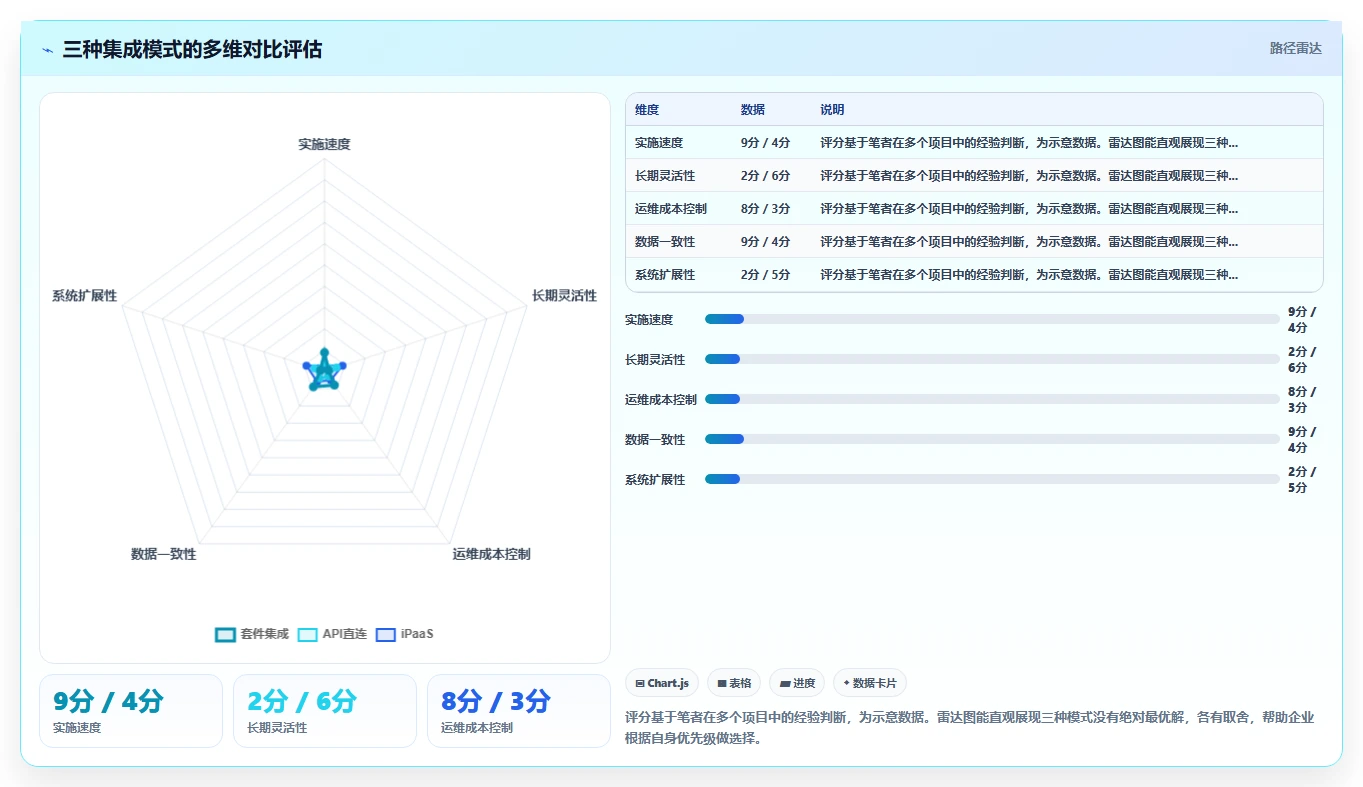
Task: Open the 8分 / 3分 运维成本控制 data card
Action: [519, 711]
